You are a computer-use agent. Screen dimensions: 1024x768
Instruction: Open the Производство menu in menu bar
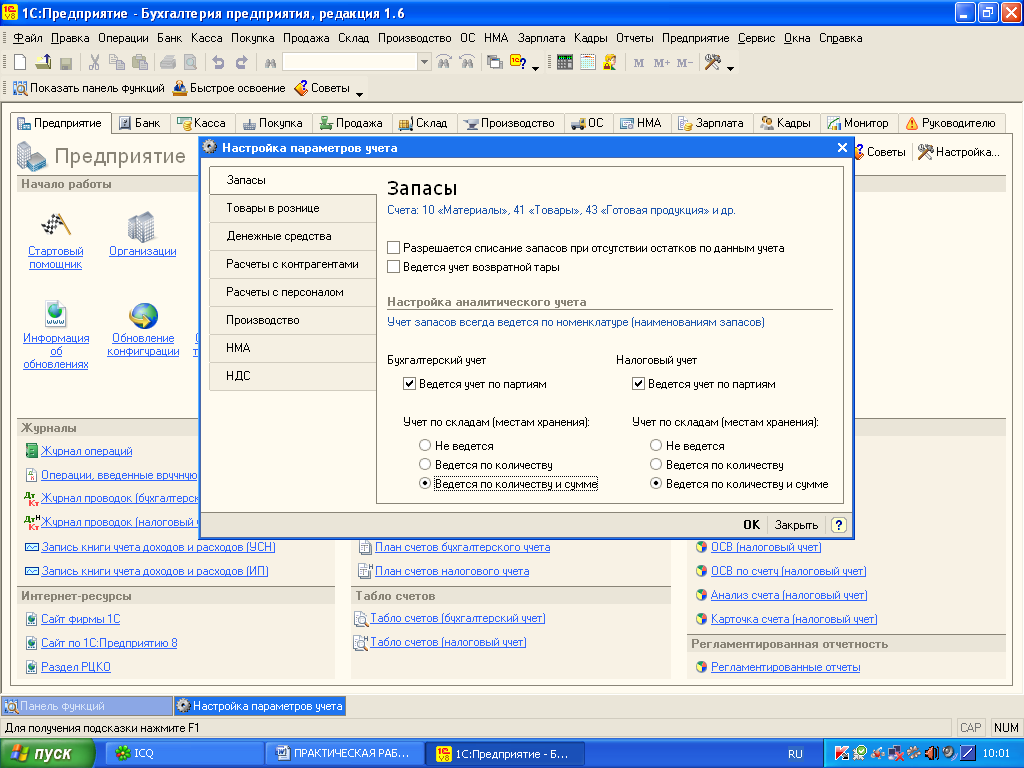pos(415,38)
